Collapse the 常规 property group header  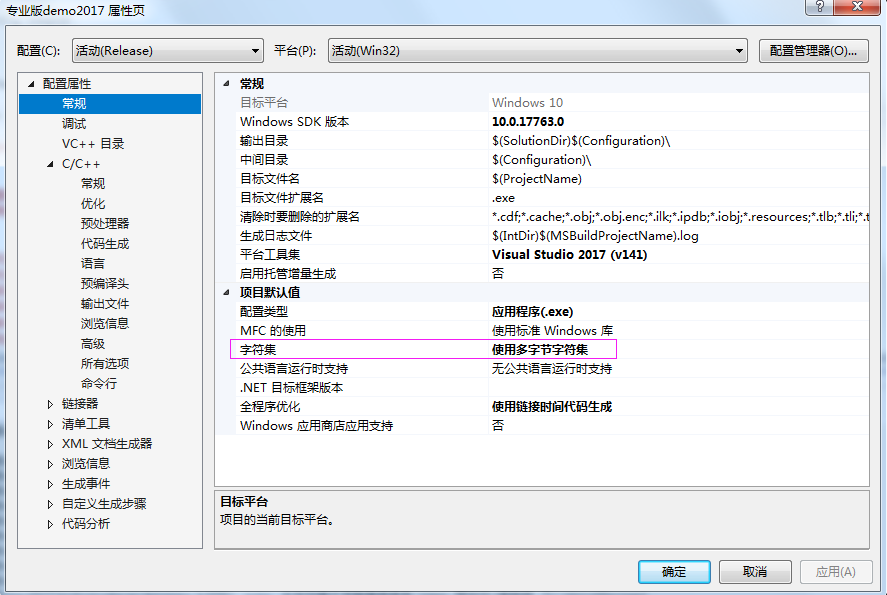click(x=229, y=83)
